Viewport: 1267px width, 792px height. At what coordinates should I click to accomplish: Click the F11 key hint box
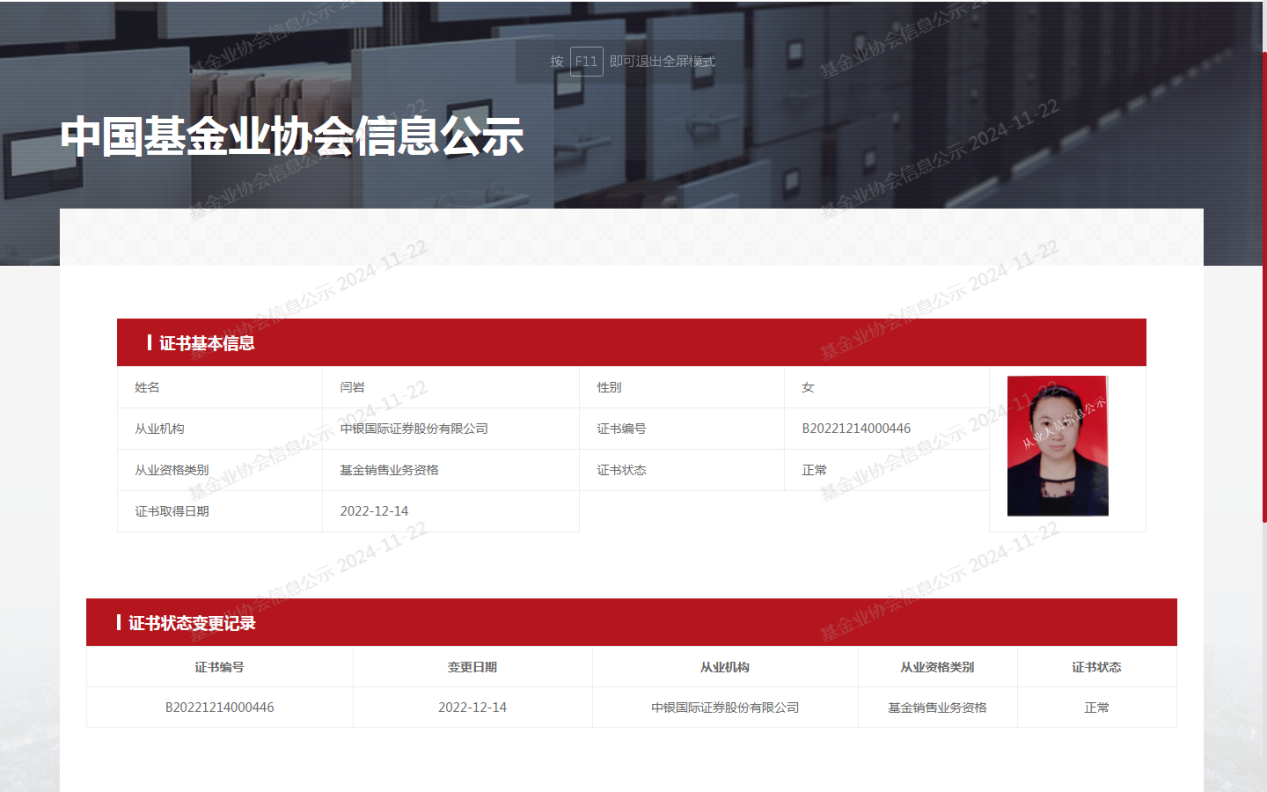[x=586, y=61]
